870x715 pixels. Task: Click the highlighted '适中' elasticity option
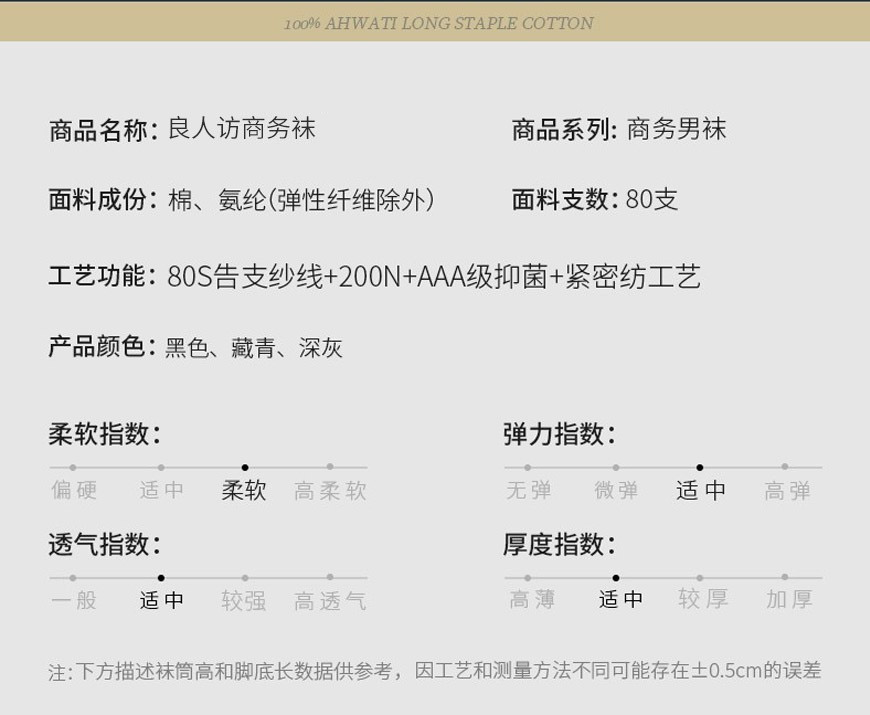700,490
